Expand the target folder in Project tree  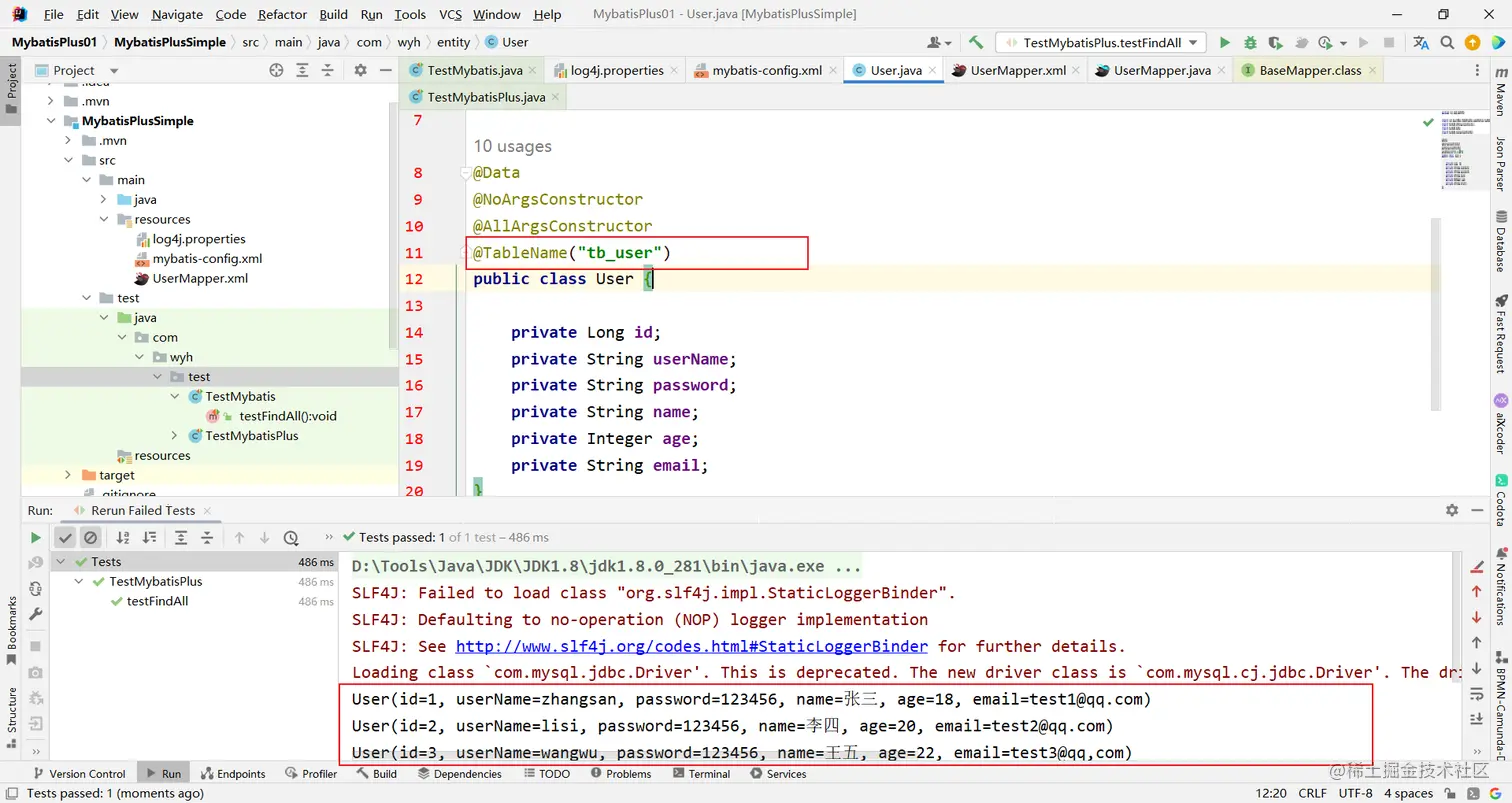click(68, 475)
